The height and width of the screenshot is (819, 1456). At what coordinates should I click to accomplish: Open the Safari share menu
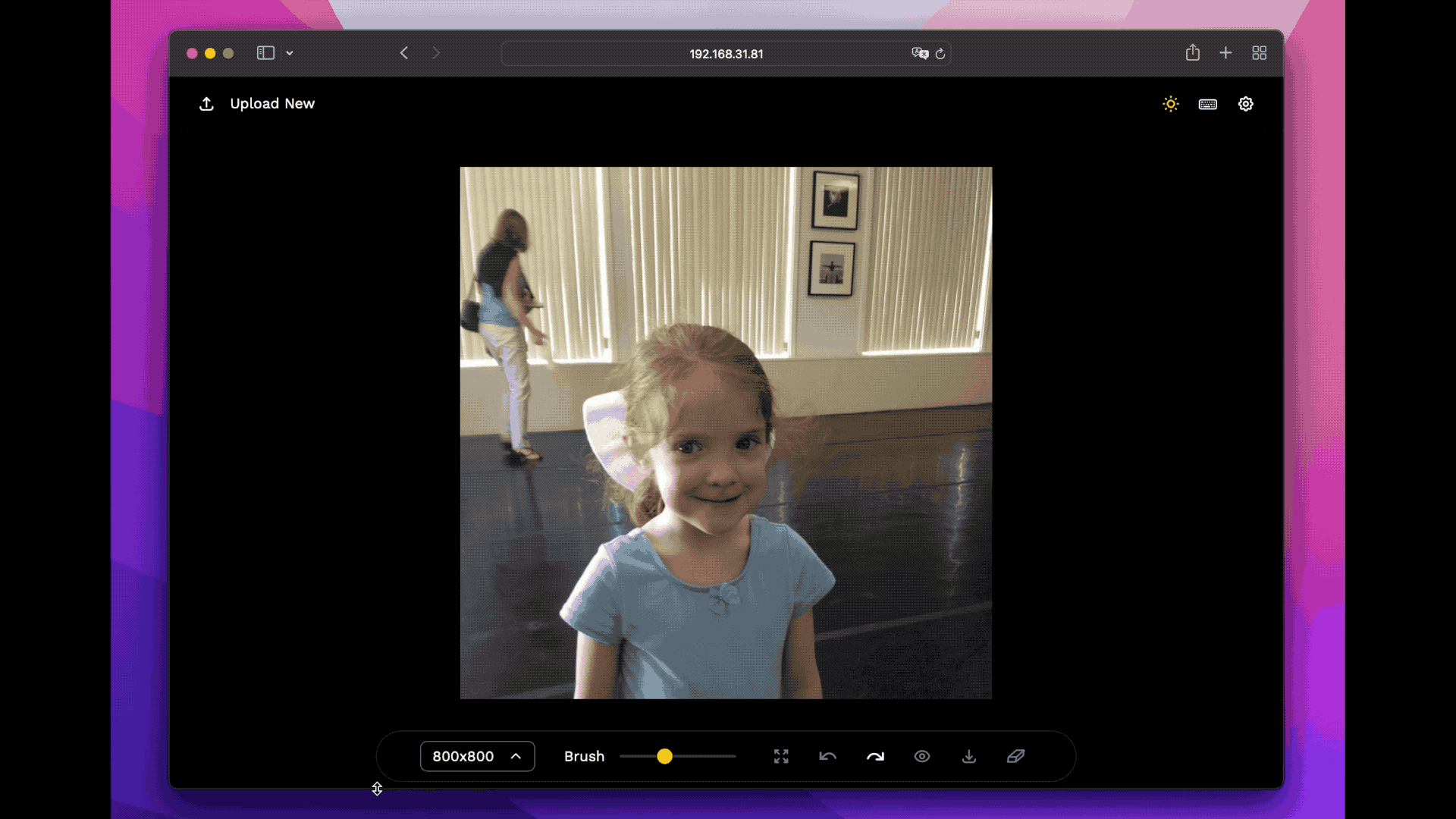pos(1193,53)
